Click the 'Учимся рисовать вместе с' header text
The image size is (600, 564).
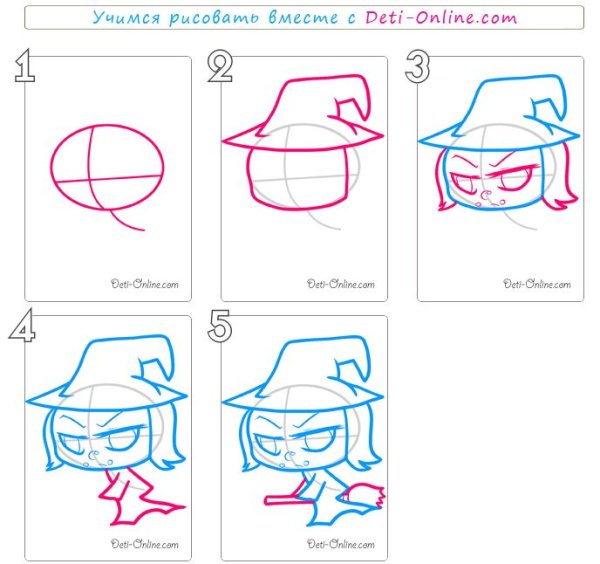224,17
